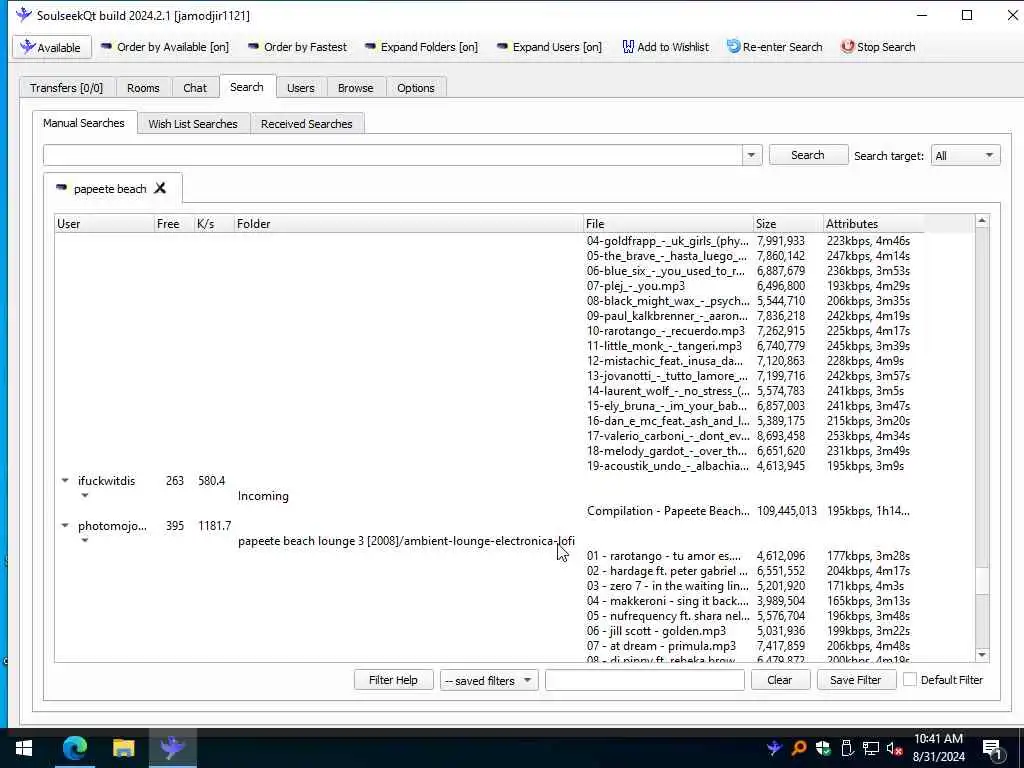
Task: Open the Users tab
Action: point(300,88)
